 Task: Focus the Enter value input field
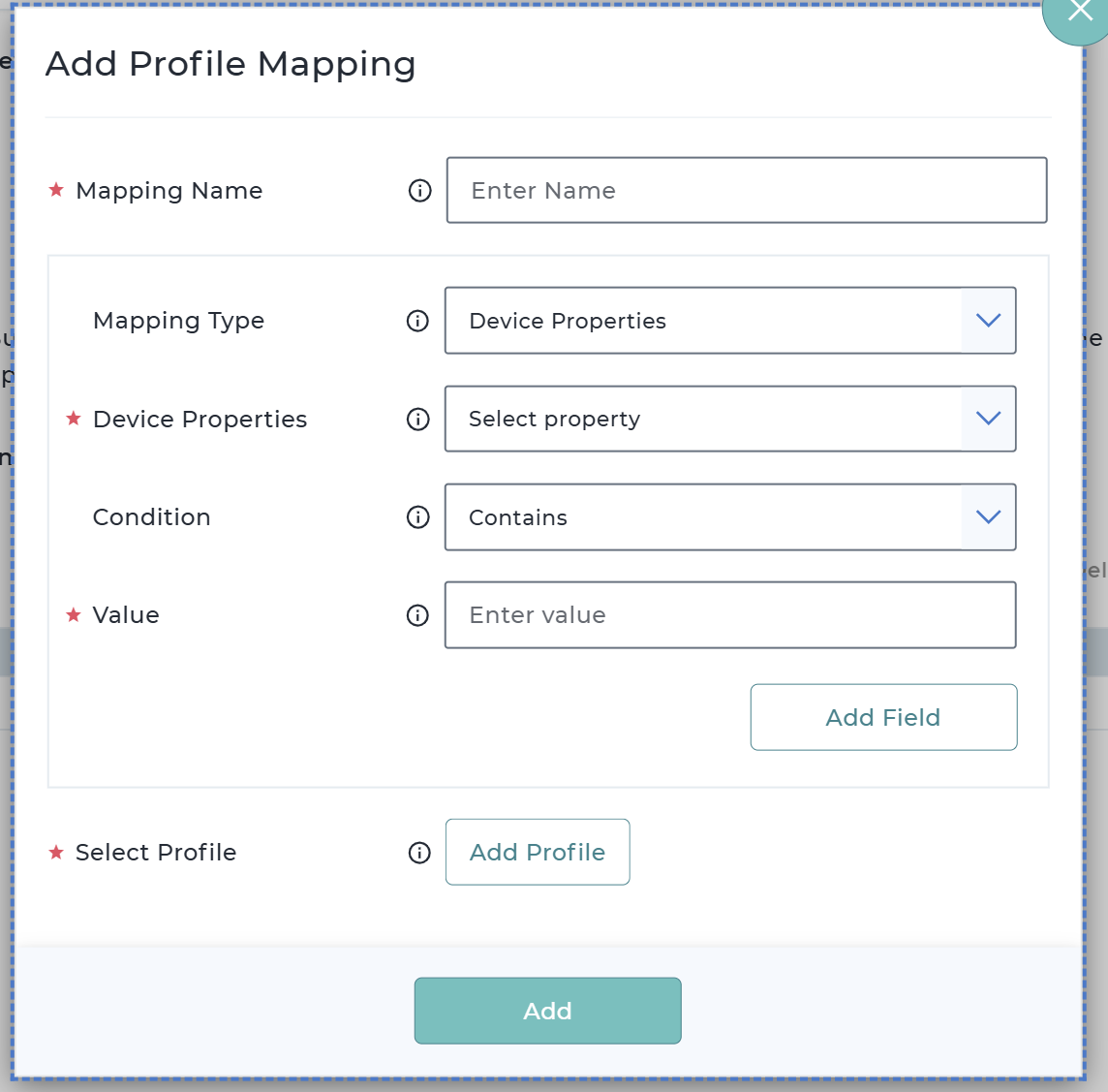(729, 615)
